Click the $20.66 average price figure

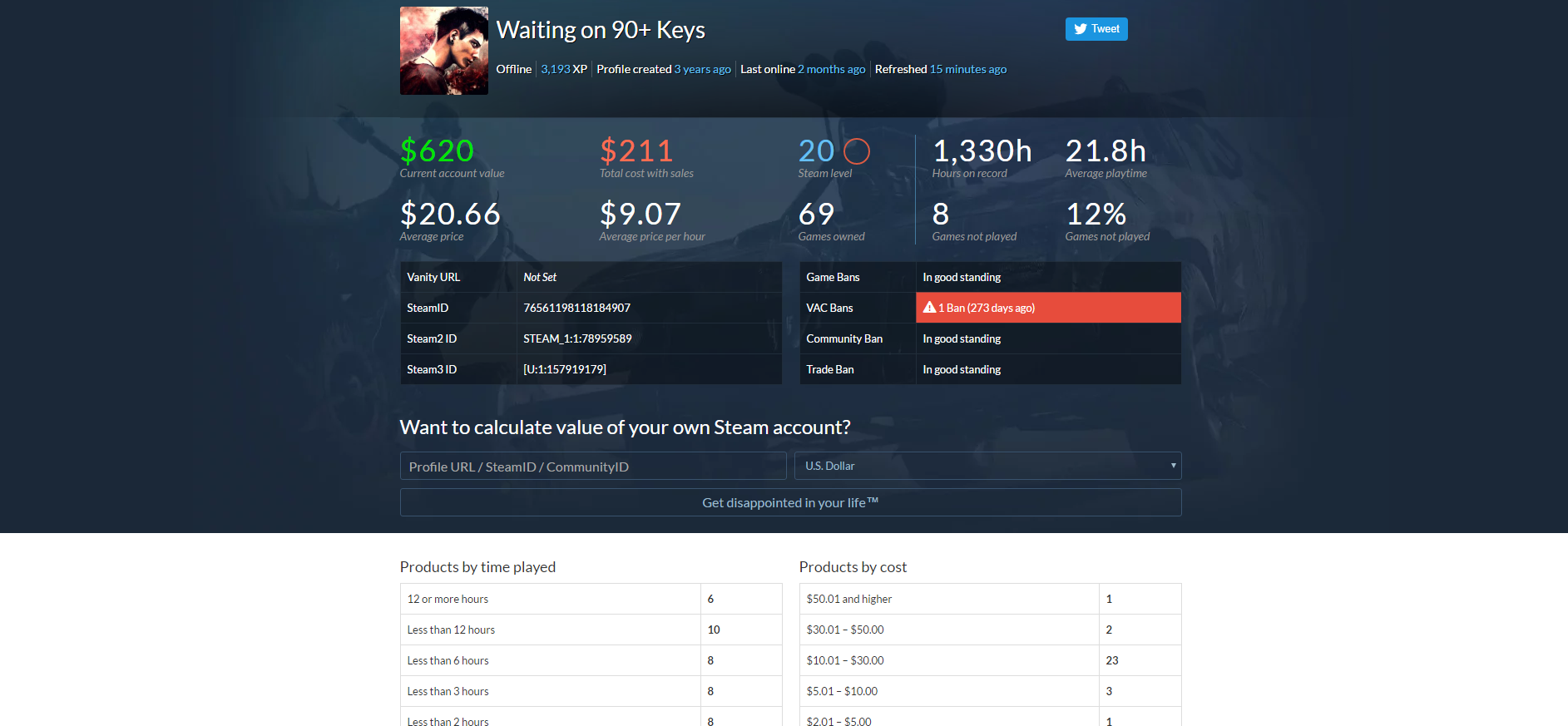coord(450,214)
